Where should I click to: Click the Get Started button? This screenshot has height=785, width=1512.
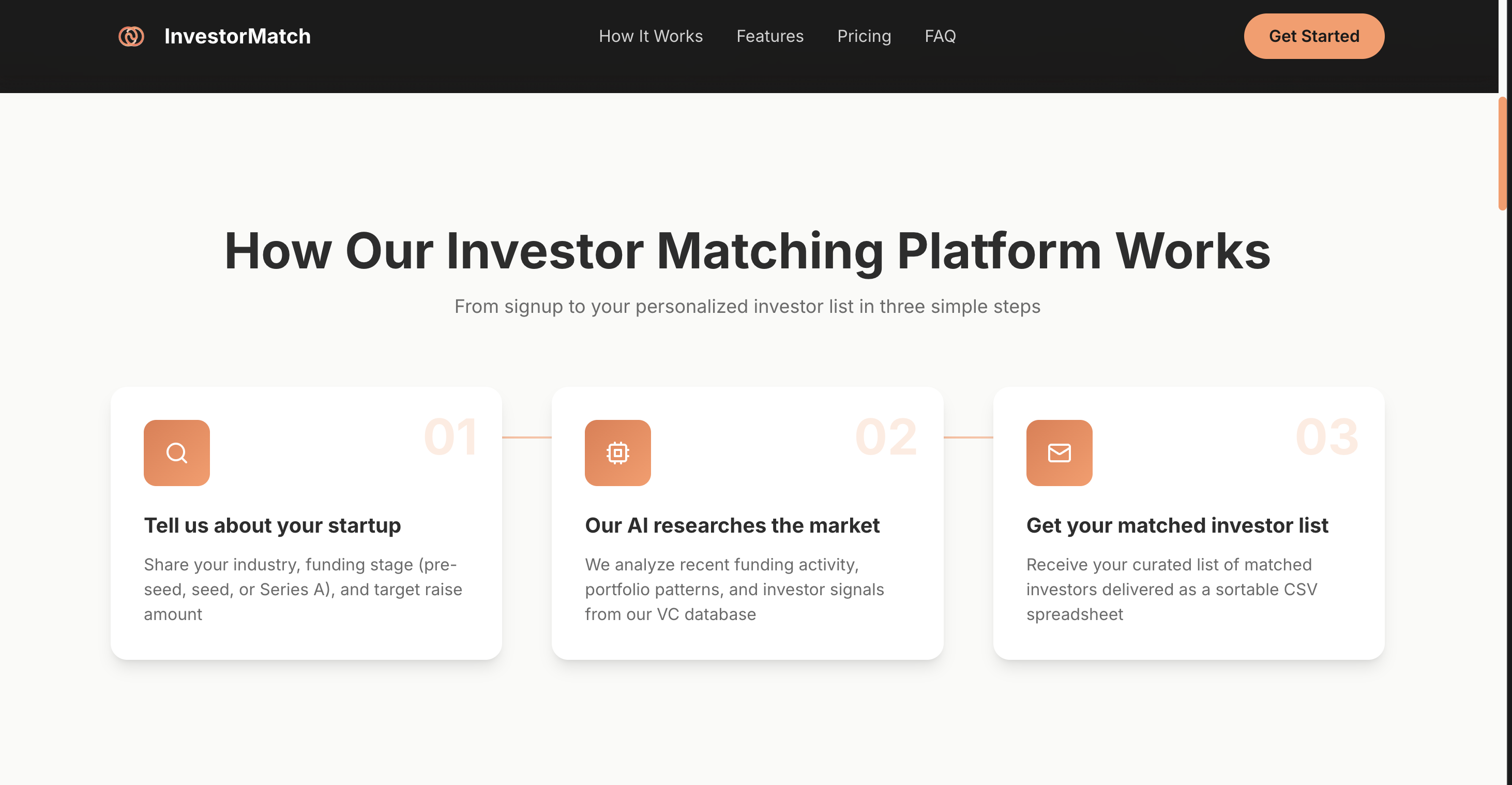click(1313, 36)
